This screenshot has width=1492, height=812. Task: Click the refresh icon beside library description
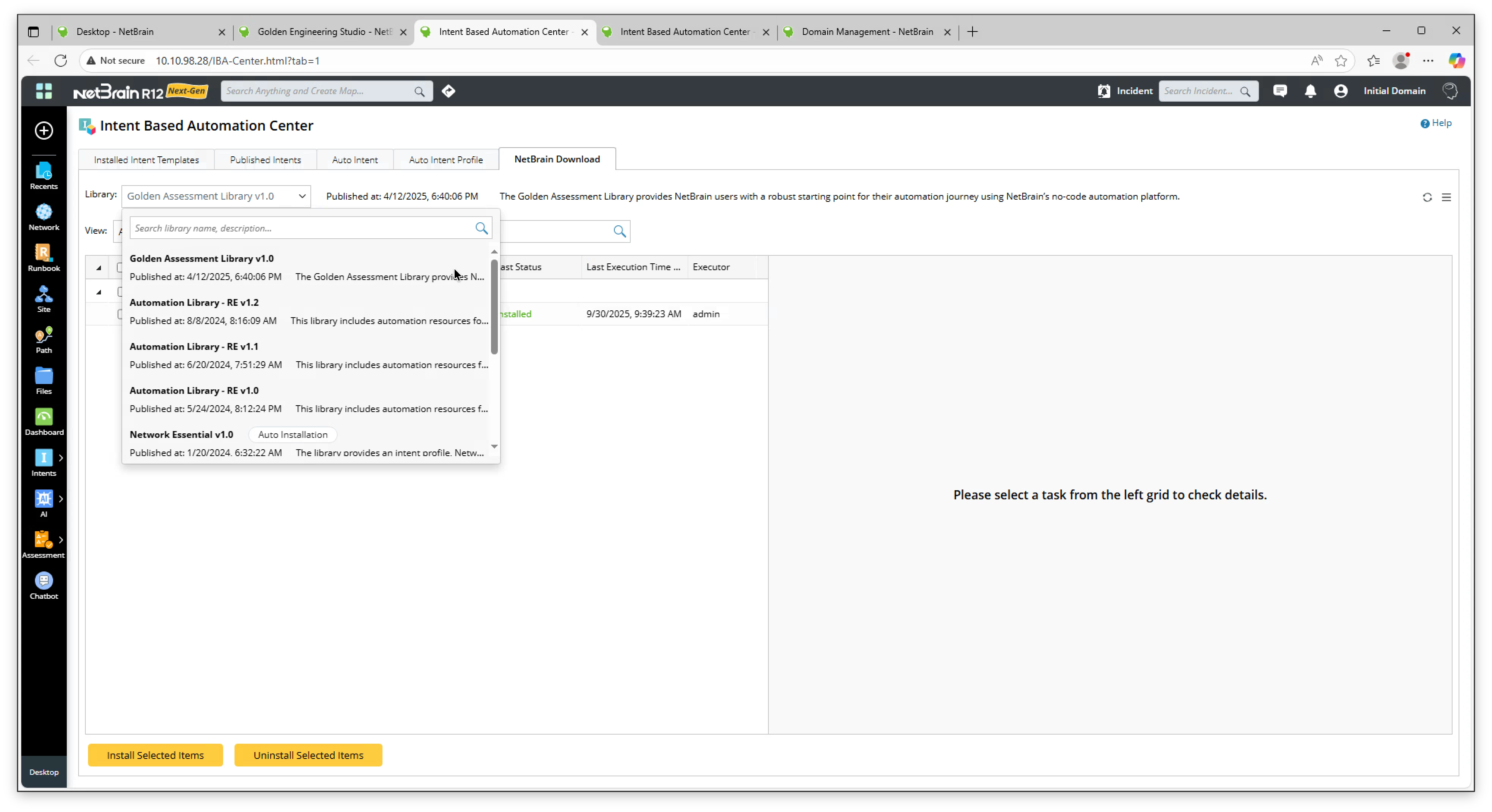click(1427, 197)
